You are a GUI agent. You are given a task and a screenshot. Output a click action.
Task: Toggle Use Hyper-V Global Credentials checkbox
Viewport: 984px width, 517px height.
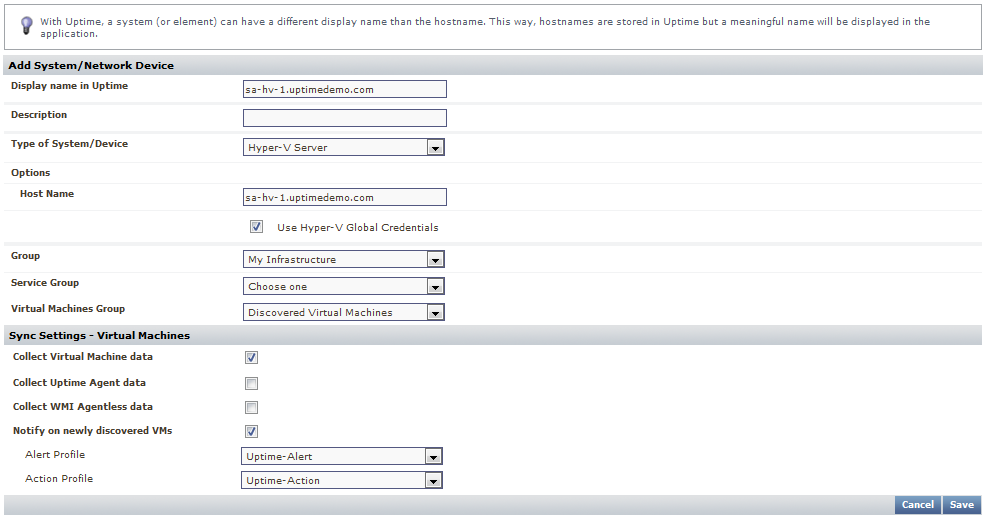(x=256, y=227)
